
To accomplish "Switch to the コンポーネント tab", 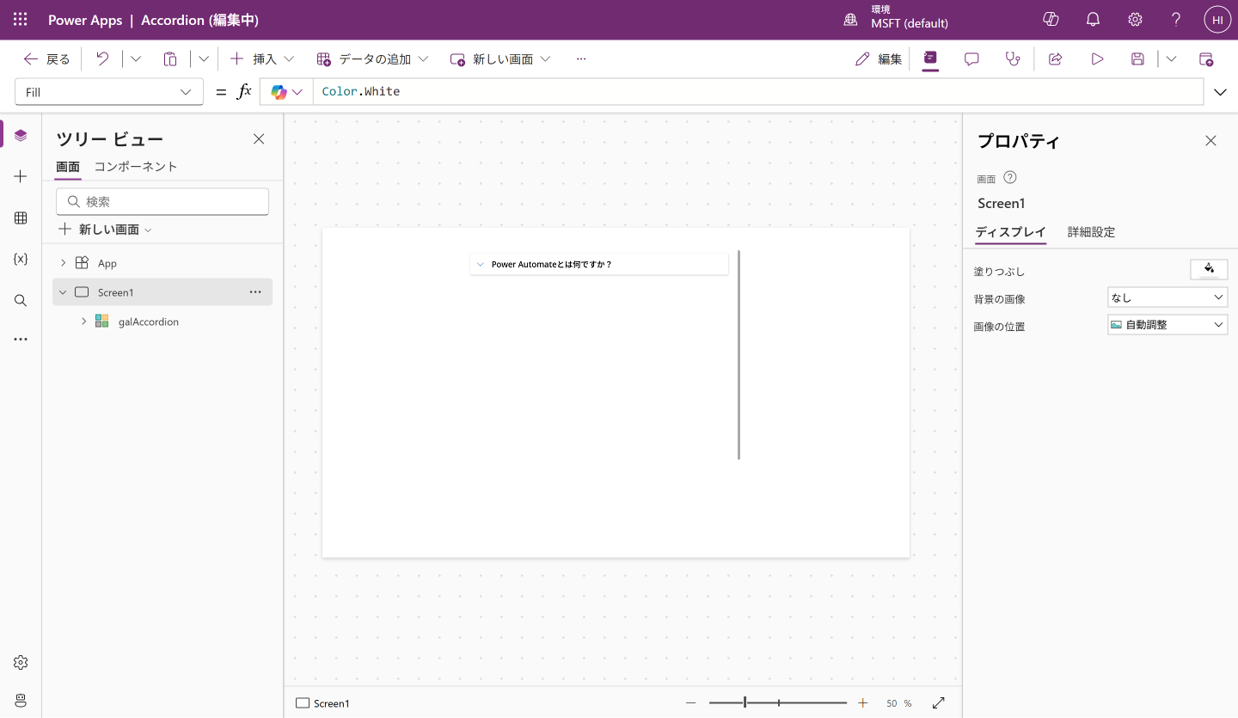I will click(x=135, y=167).
